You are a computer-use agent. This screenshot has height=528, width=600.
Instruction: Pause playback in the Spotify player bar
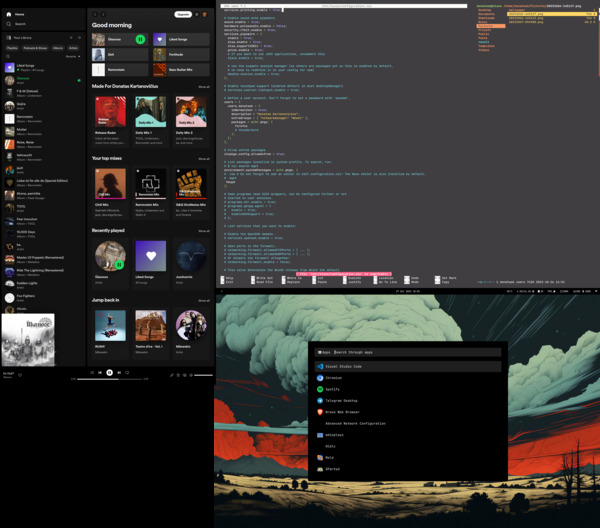pyautogui.click(x=109, y=372)
